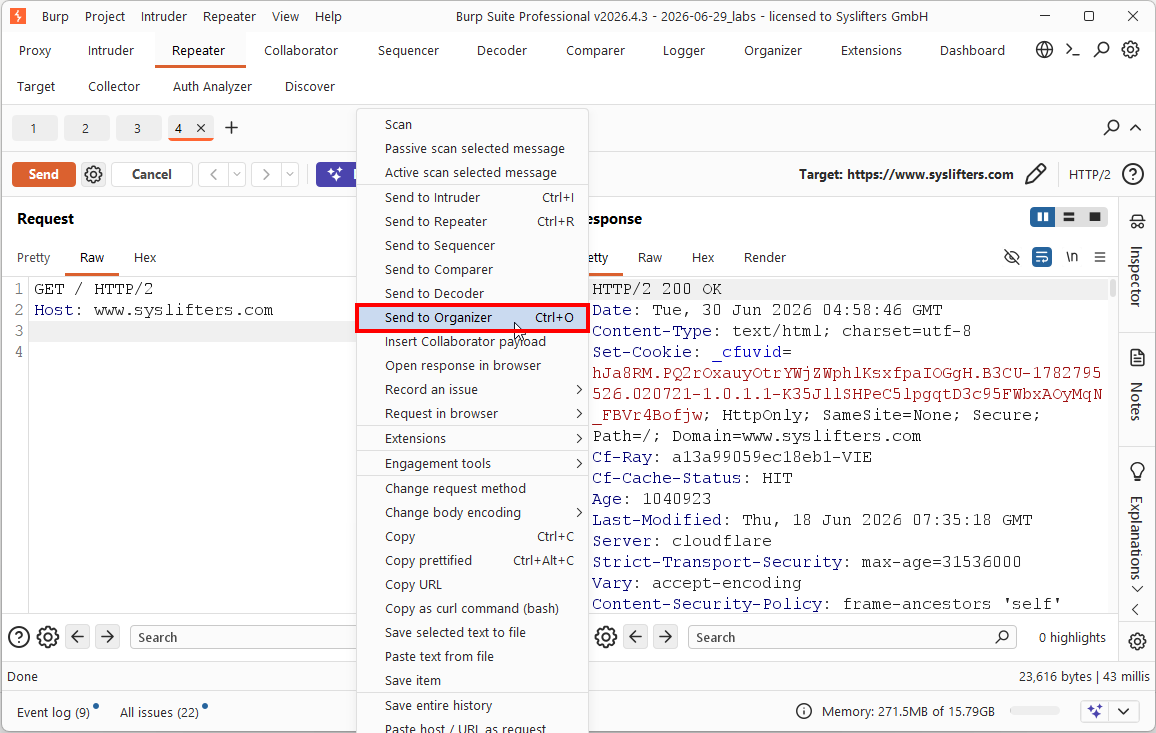Toggle response line wrapping button
The height and width of the screenshot is (733, 1156).
pyautogui.click(x=1042, y=257)
